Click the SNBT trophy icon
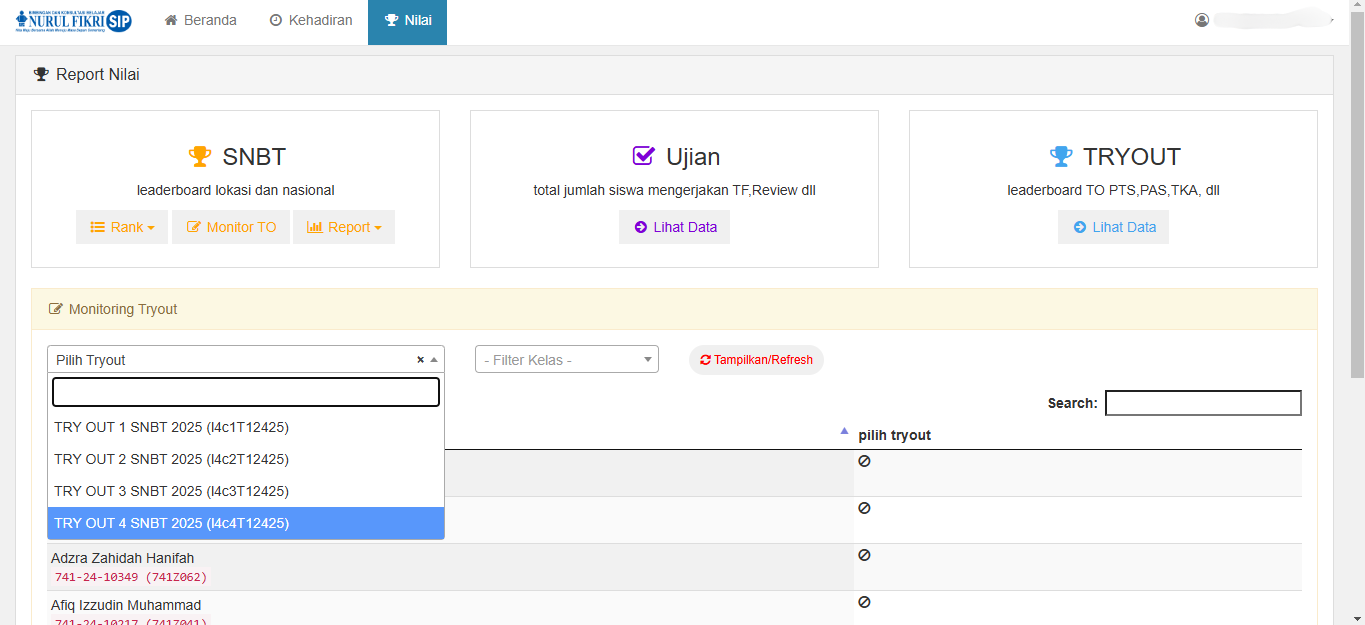 (200, 157)
